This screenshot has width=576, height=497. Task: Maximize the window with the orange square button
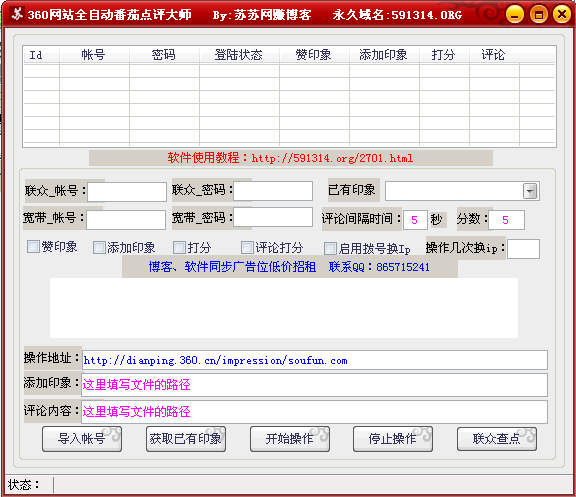click(538, 15)
